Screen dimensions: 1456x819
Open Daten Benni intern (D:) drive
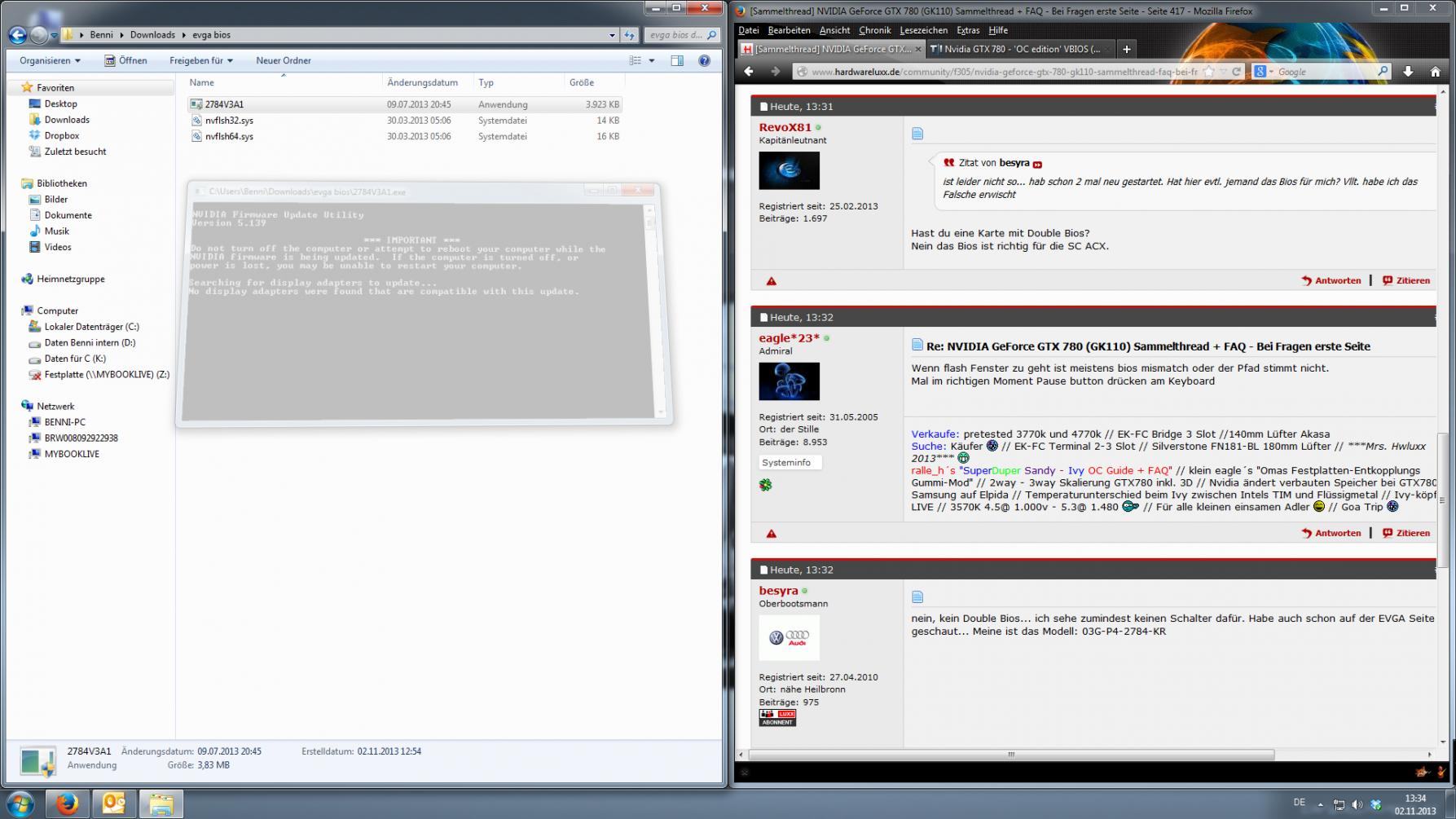90,342
